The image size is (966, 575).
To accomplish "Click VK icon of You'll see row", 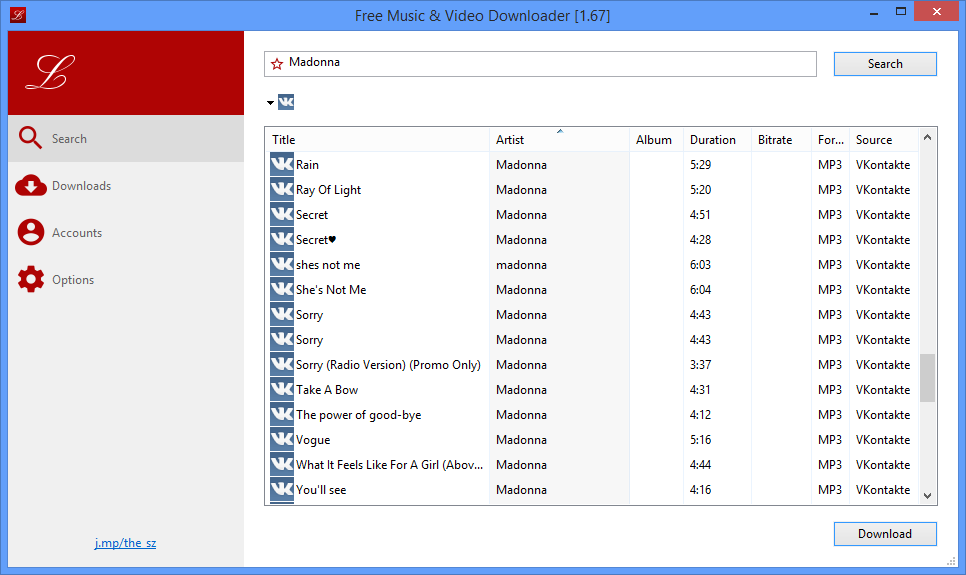I will point(282,489).
